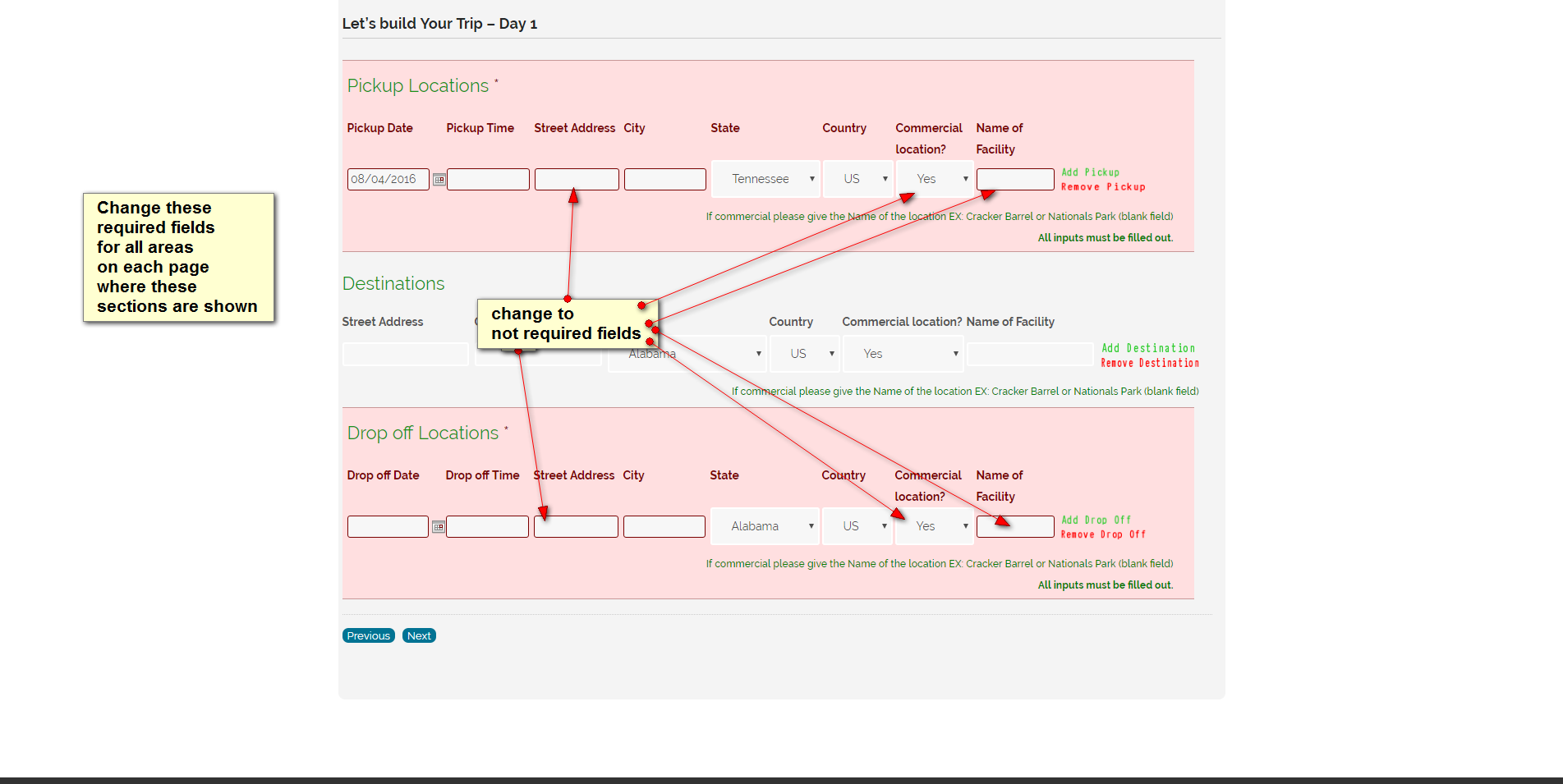Expand the Pickup State dropdown showing Tennessee
The height and width of the screenshot is (784, 1563).
pyautogui.click(x=765, y=179)
